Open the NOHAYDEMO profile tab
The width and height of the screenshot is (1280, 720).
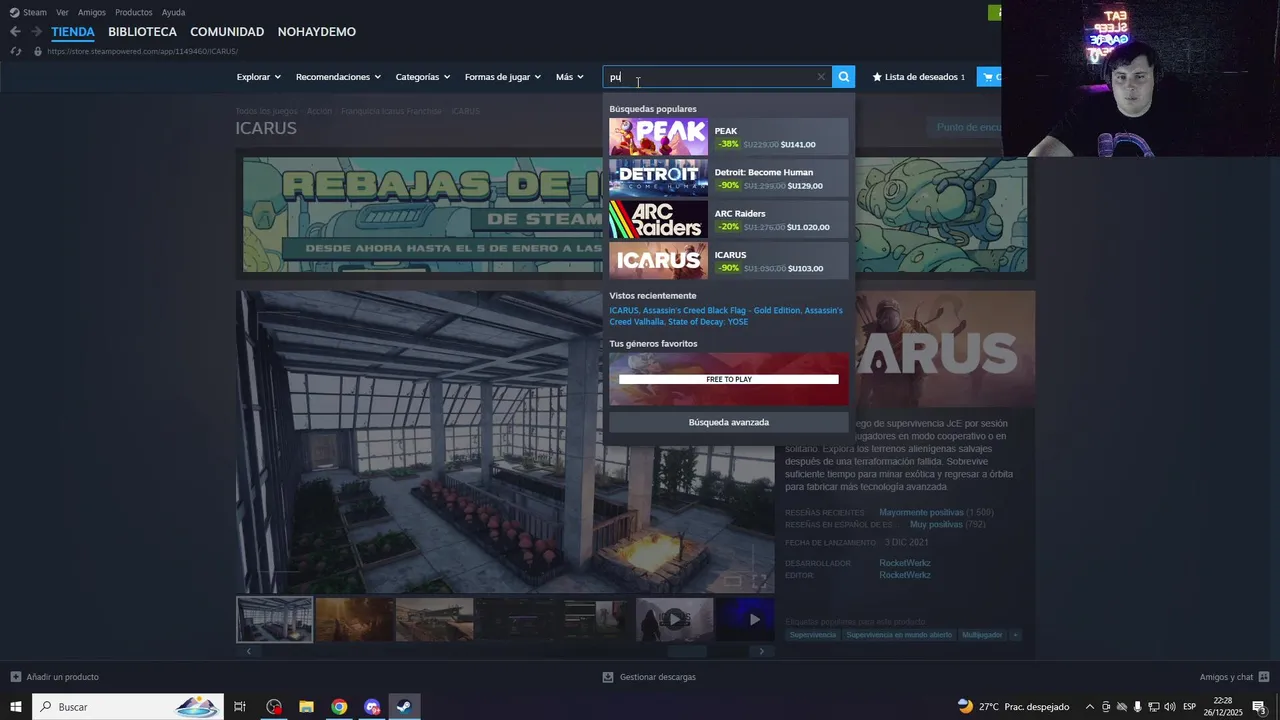coord(317,32)
